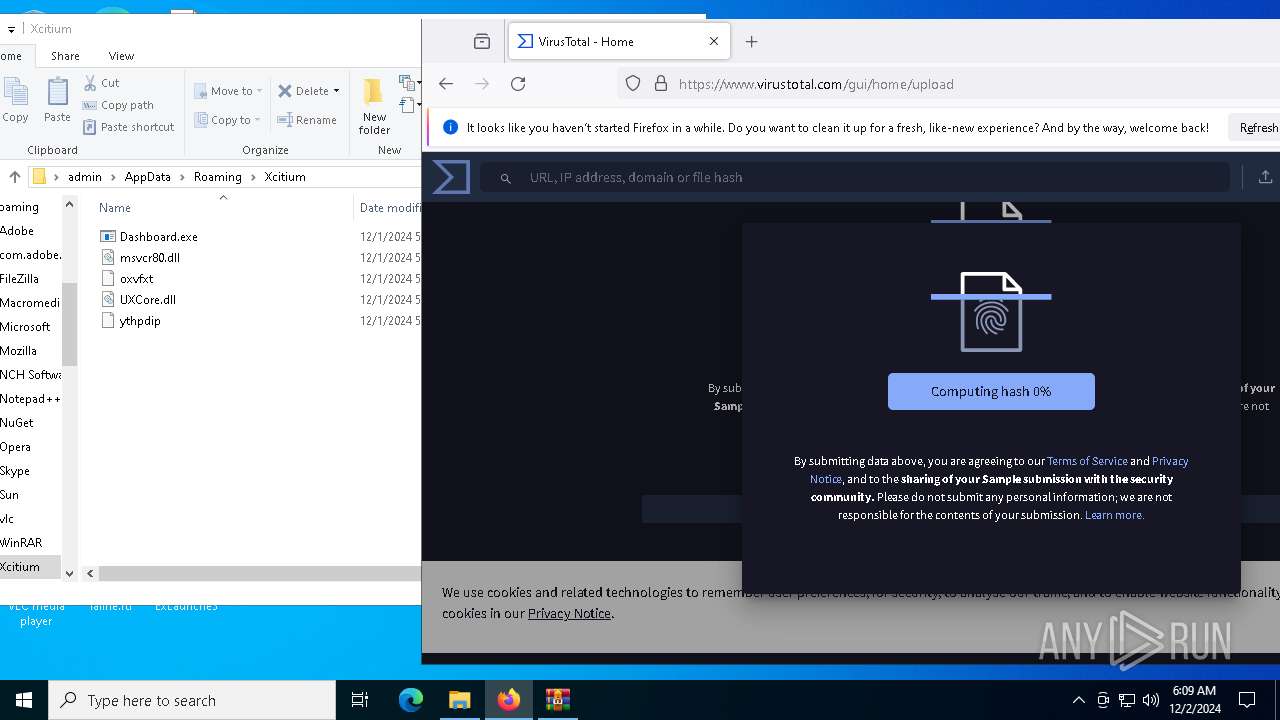
Task: Click the Copy path ribbon button
Action: point(118,105)
